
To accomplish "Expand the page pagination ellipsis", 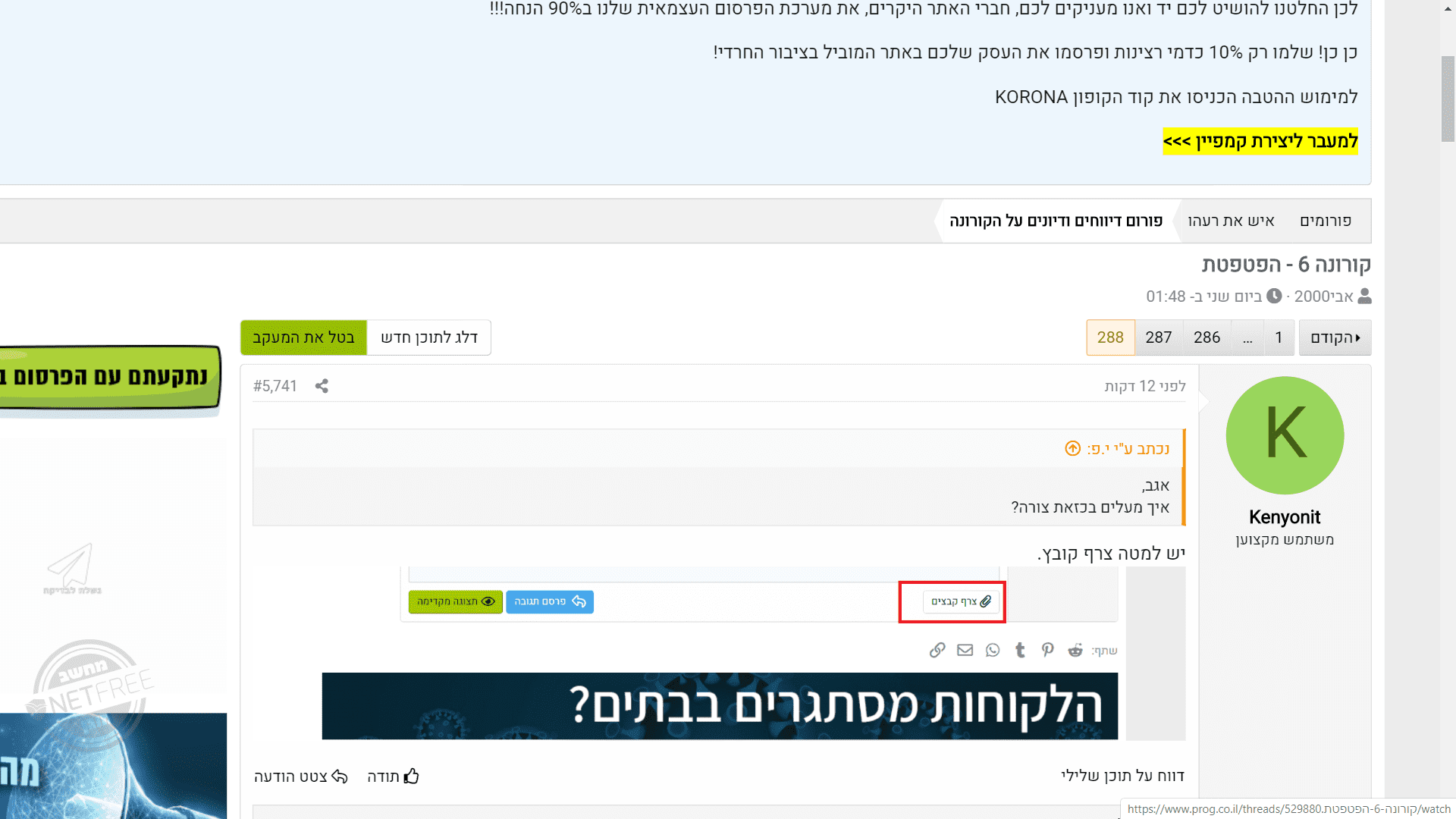I will pyautogui.click(x=1247, y=337).
